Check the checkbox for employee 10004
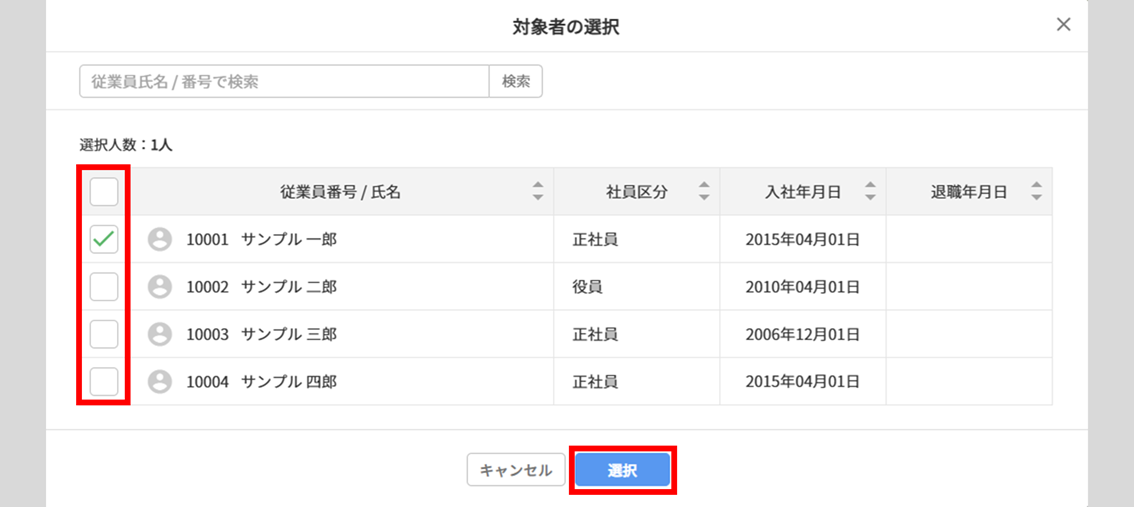This screenshot has width=1134, height=507. click(103, 381)
